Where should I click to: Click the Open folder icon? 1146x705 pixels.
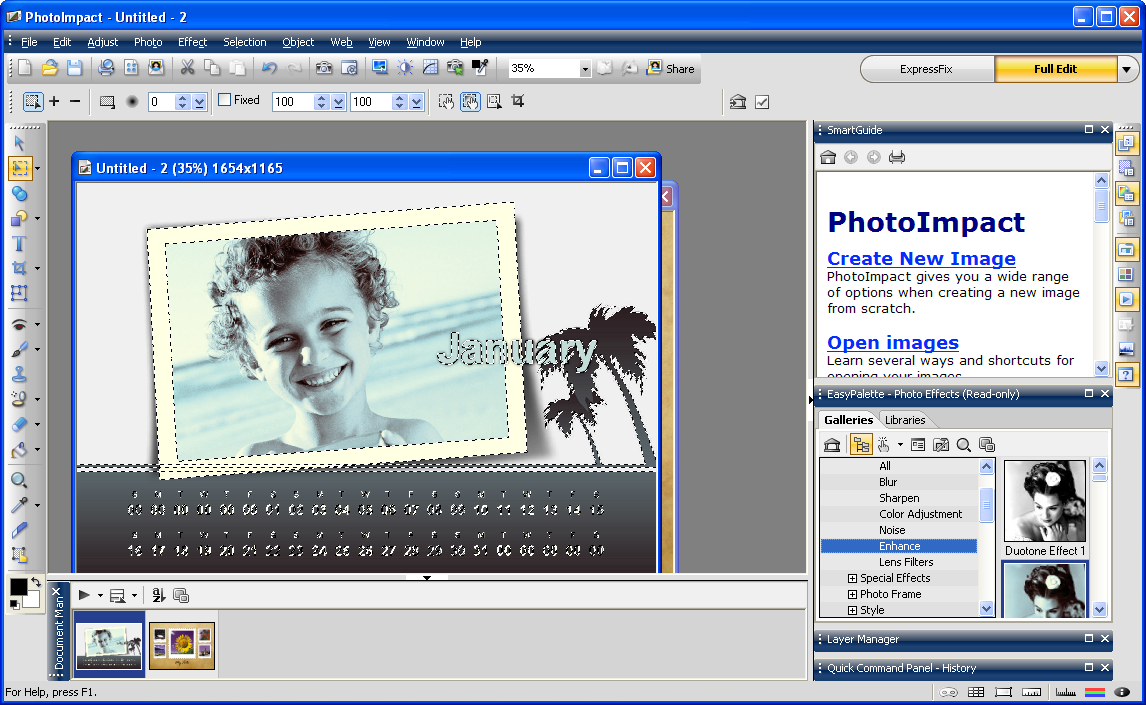pos(49,68)
